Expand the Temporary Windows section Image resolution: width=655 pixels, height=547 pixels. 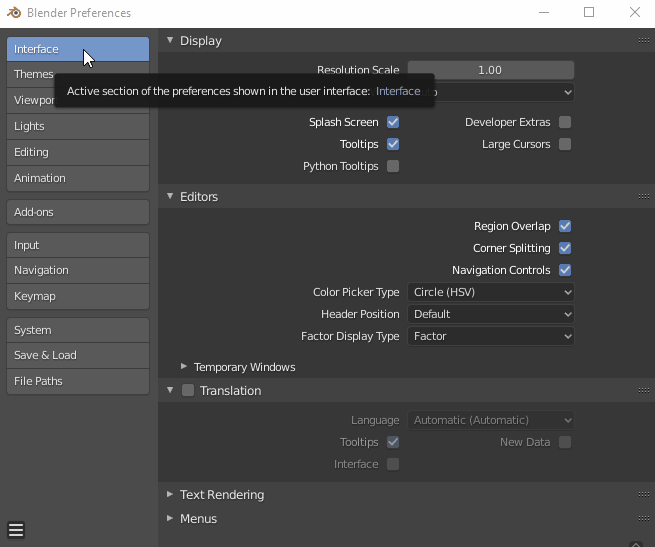(x=185, y=367)
